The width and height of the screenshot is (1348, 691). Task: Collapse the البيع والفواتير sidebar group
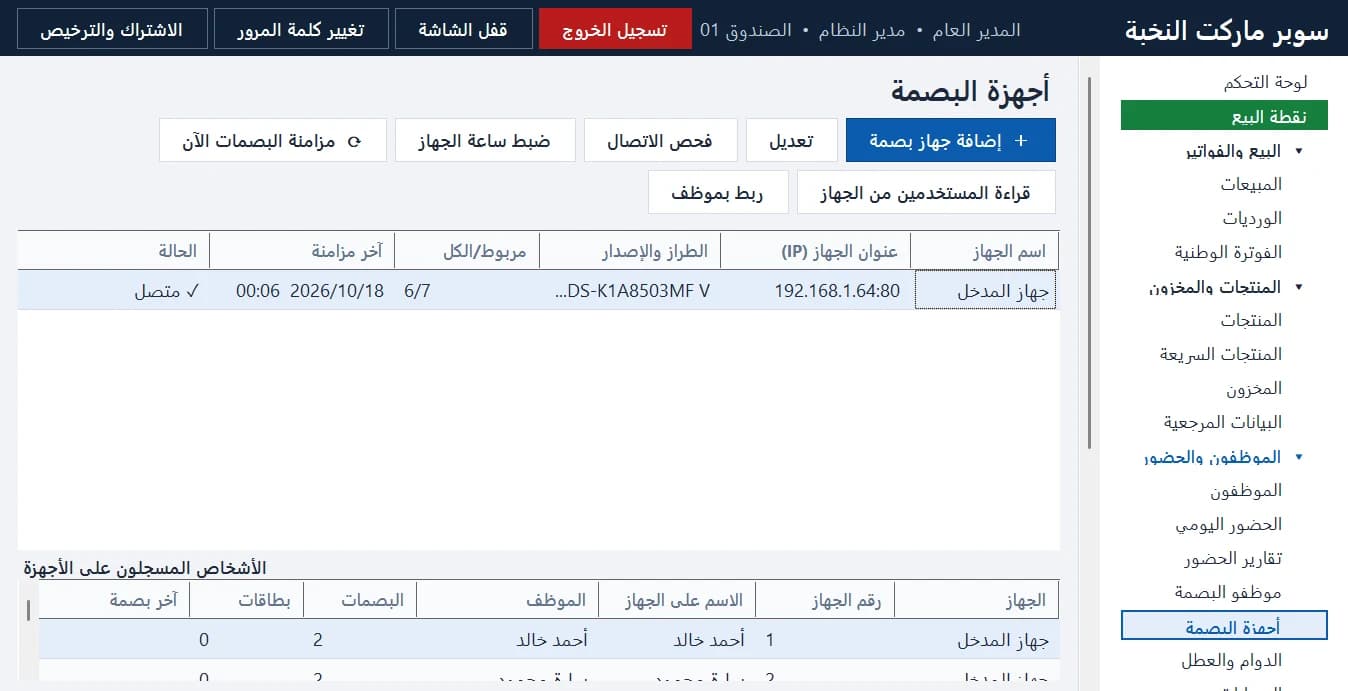1299,151
